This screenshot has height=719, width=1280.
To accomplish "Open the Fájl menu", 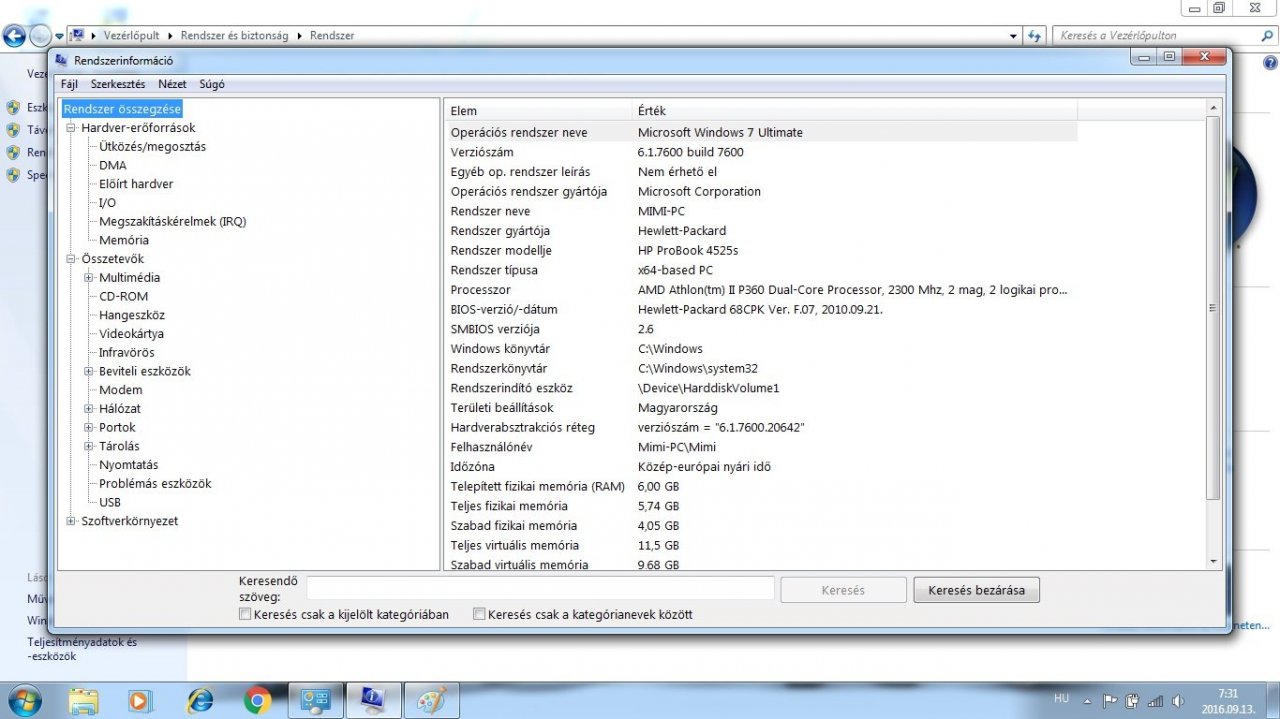I will [69, 84].
